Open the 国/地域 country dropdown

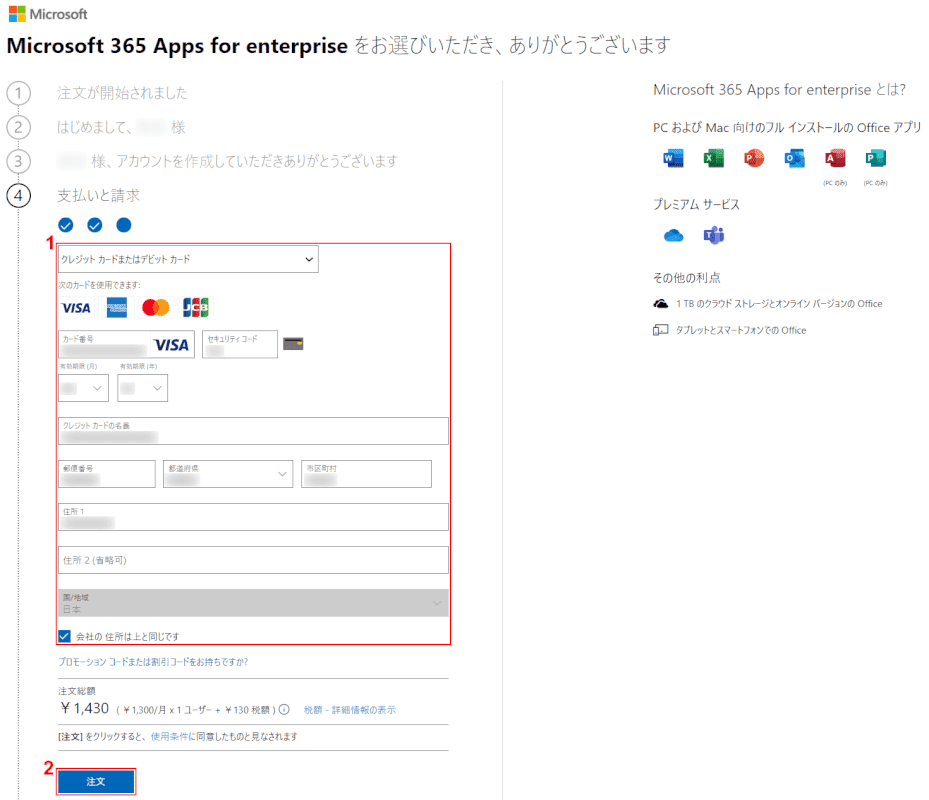click(x=253, y=603)
